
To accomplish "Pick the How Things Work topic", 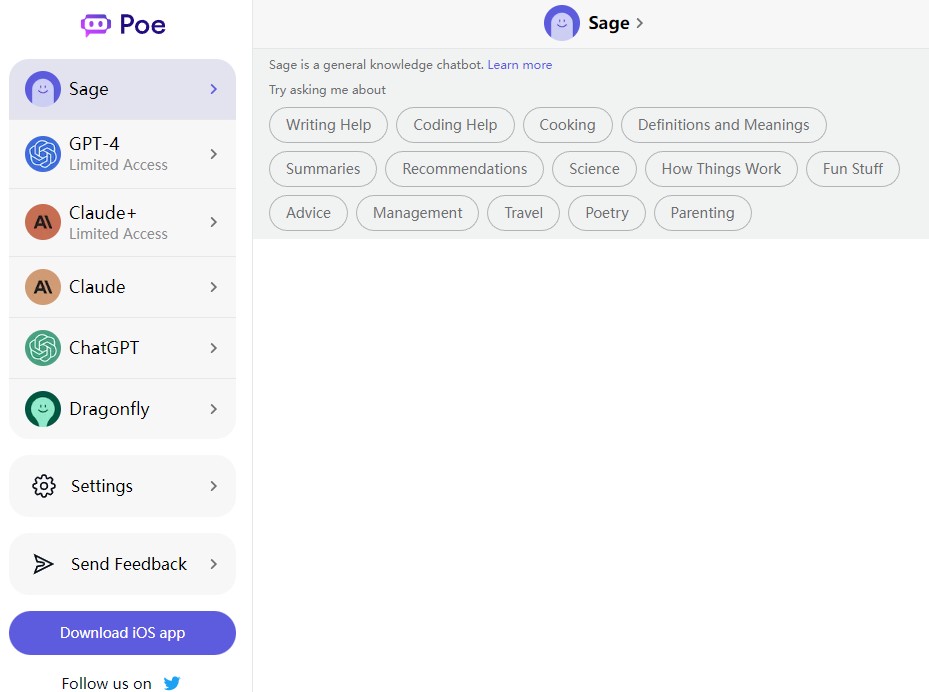I will pos(721,169).
